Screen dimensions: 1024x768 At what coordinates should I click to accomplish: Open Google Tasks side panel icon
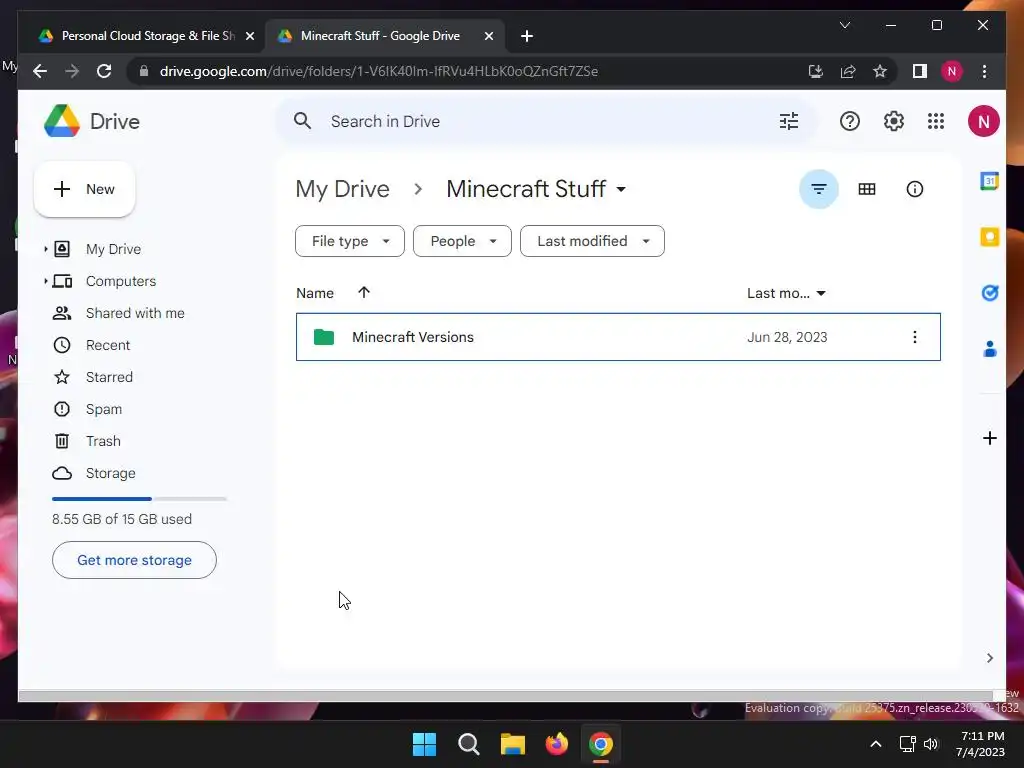989,293
